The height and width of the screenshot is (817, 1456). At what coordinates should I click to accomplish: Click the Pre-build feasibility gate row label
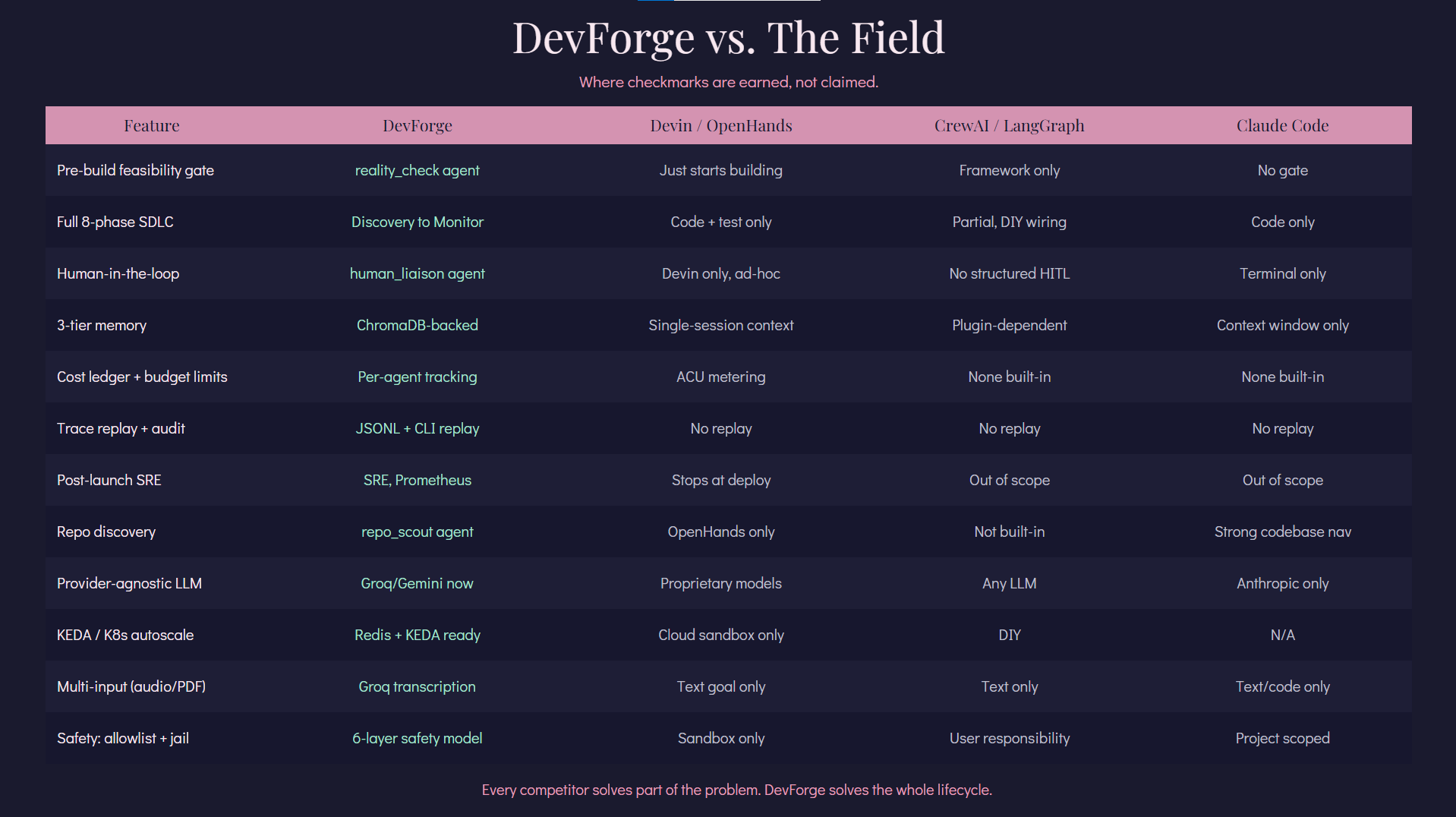135,170
